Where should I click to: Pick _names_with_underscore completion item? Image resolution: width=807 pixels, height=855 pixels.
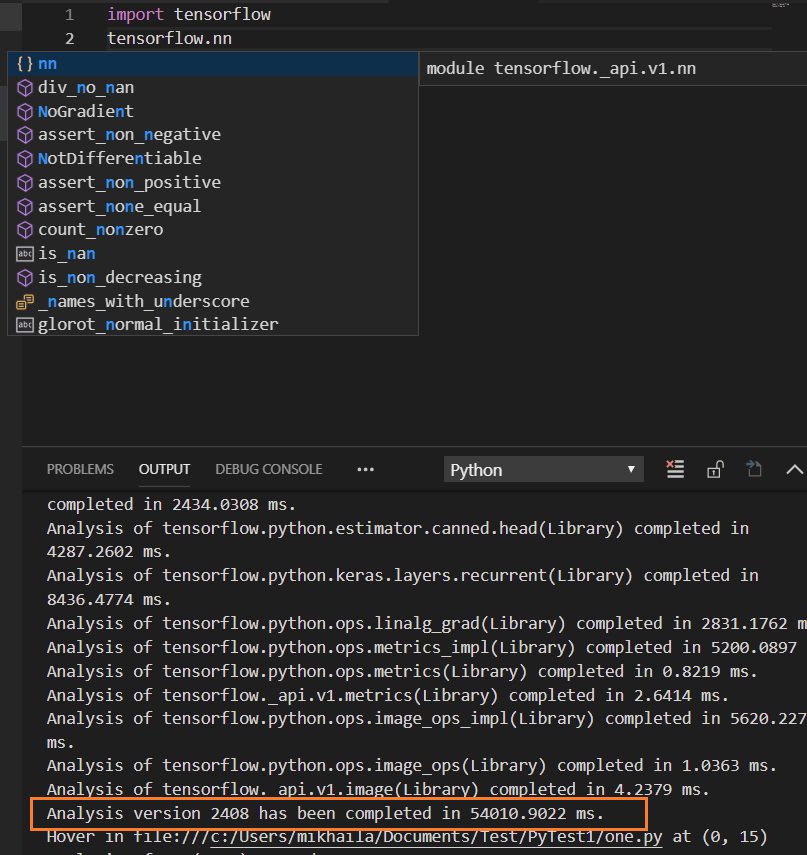tap(213, 302)
